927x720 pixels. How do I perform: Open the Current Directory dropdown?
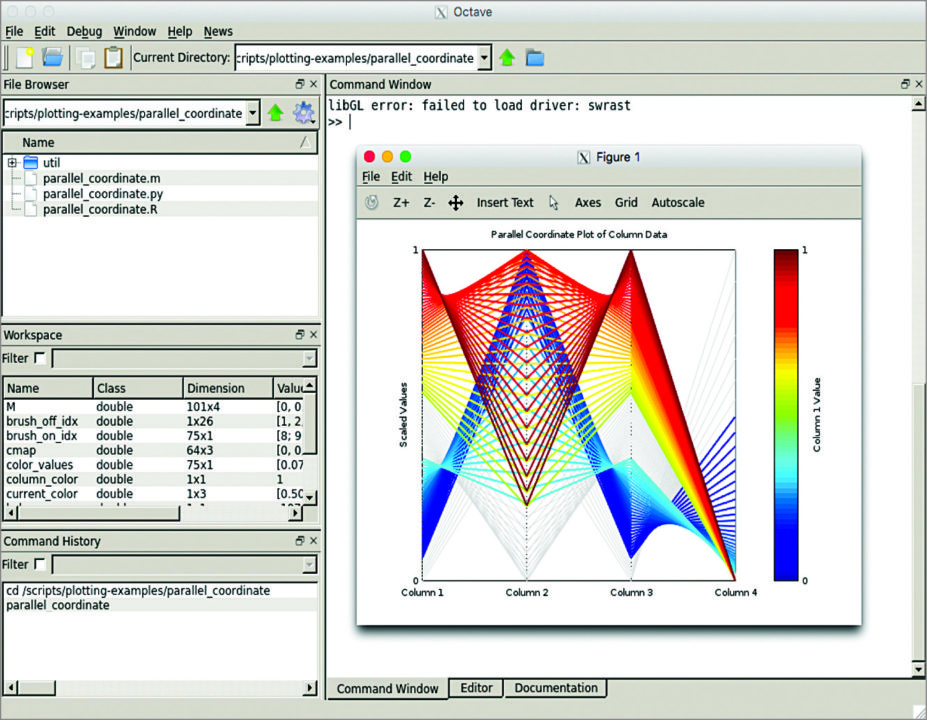click(484, 57)
